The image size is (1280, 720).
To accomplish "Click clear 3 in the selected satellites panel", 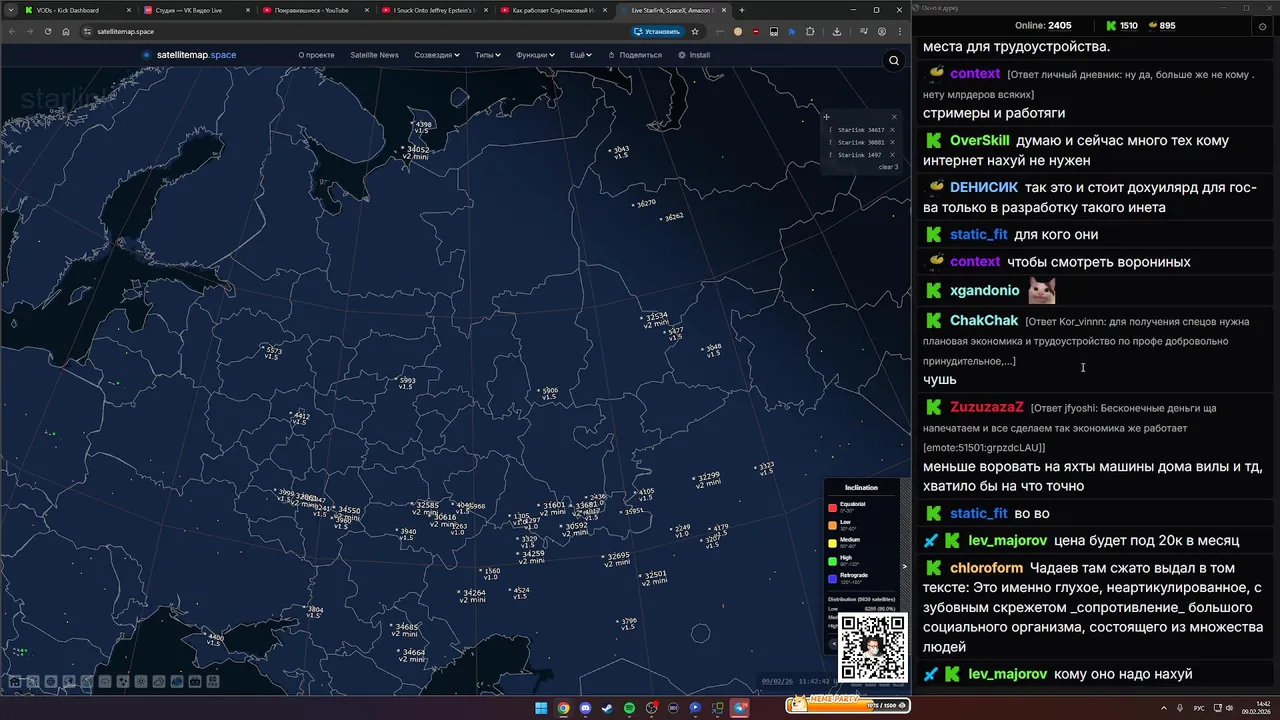I will [888, 167].
